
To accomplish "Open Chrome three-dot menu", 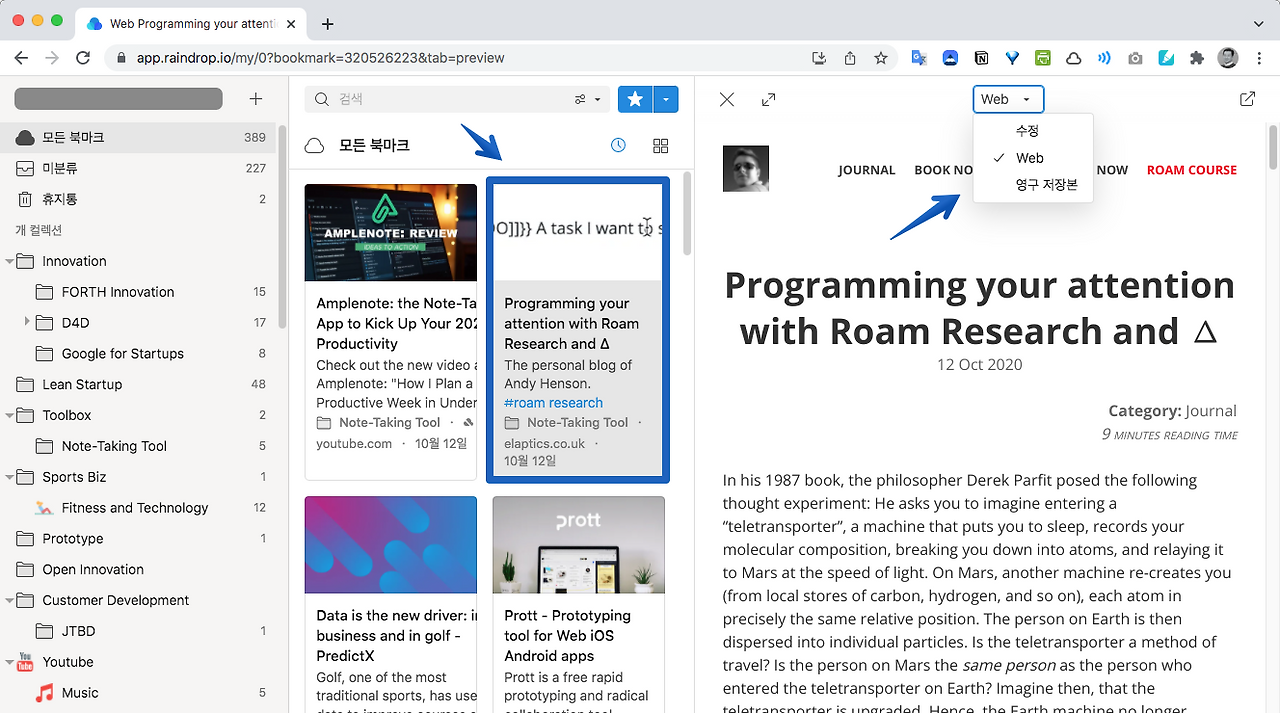I will tap(1259, 58).
